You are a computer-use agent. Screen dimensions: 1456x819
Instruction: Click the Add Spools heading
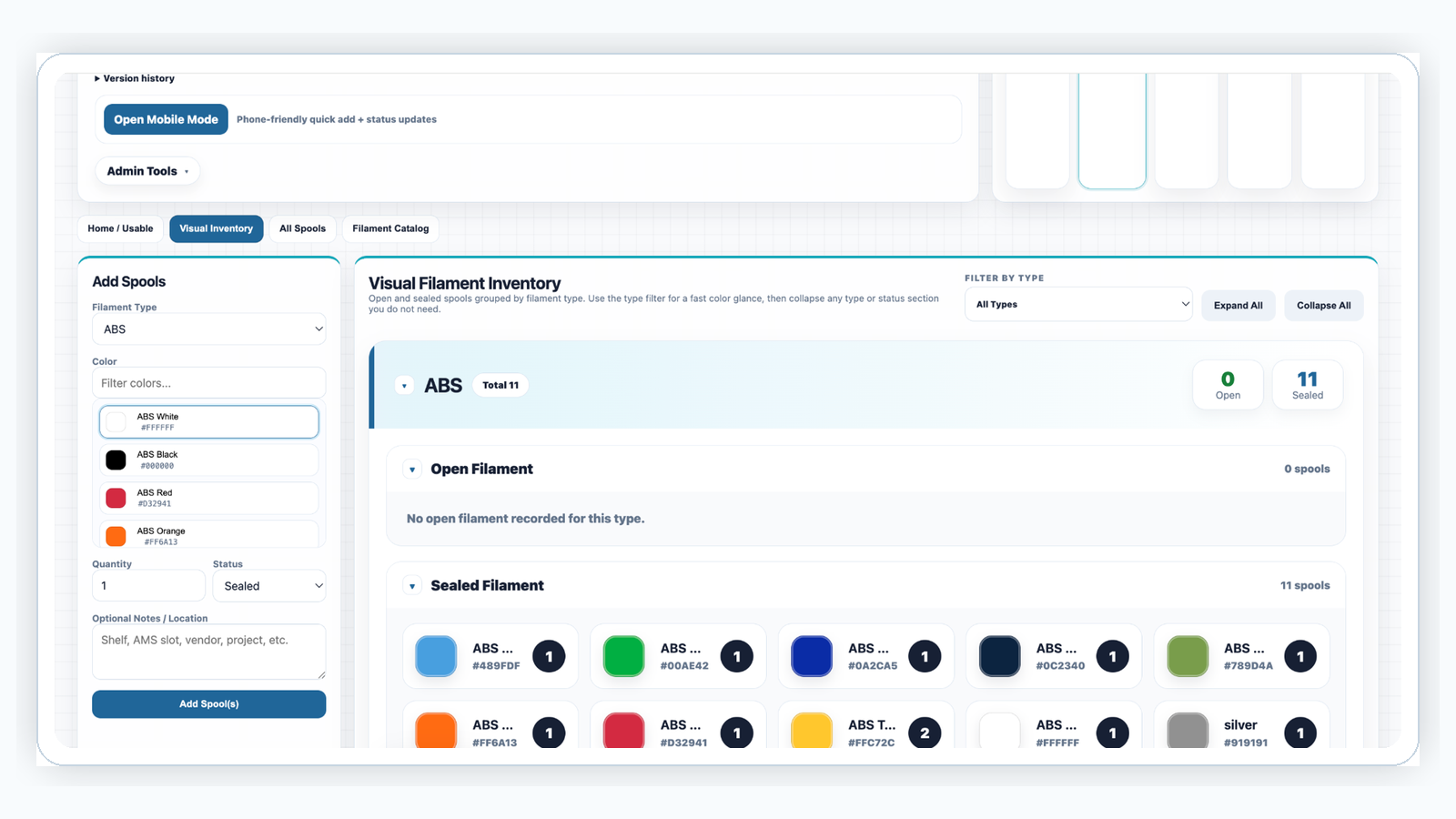128,282
